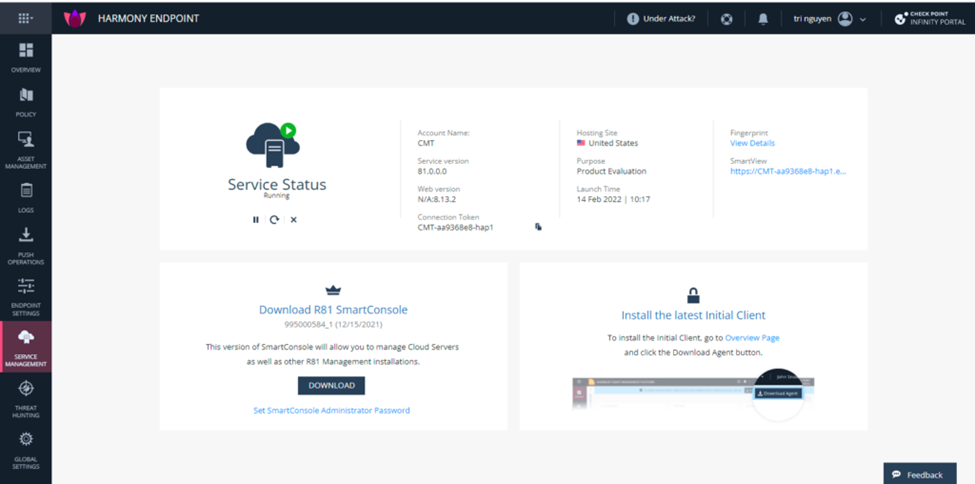Click the padlock icon above Initial Client
The width and height of the screenshot is (975, 484).
[x=693, y=295]
